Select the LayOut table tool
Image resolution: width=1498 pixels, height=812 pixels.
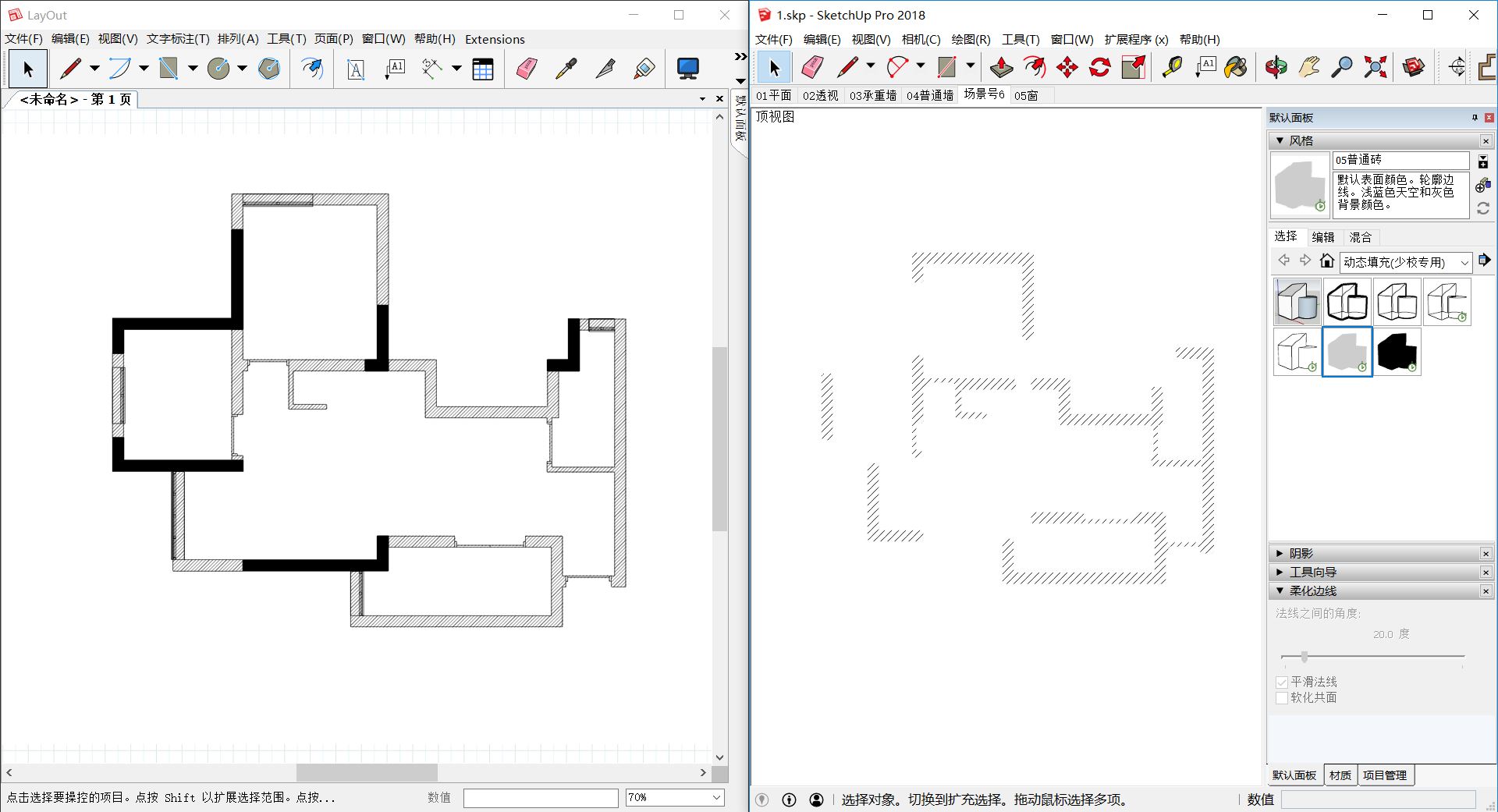point(483,69)
